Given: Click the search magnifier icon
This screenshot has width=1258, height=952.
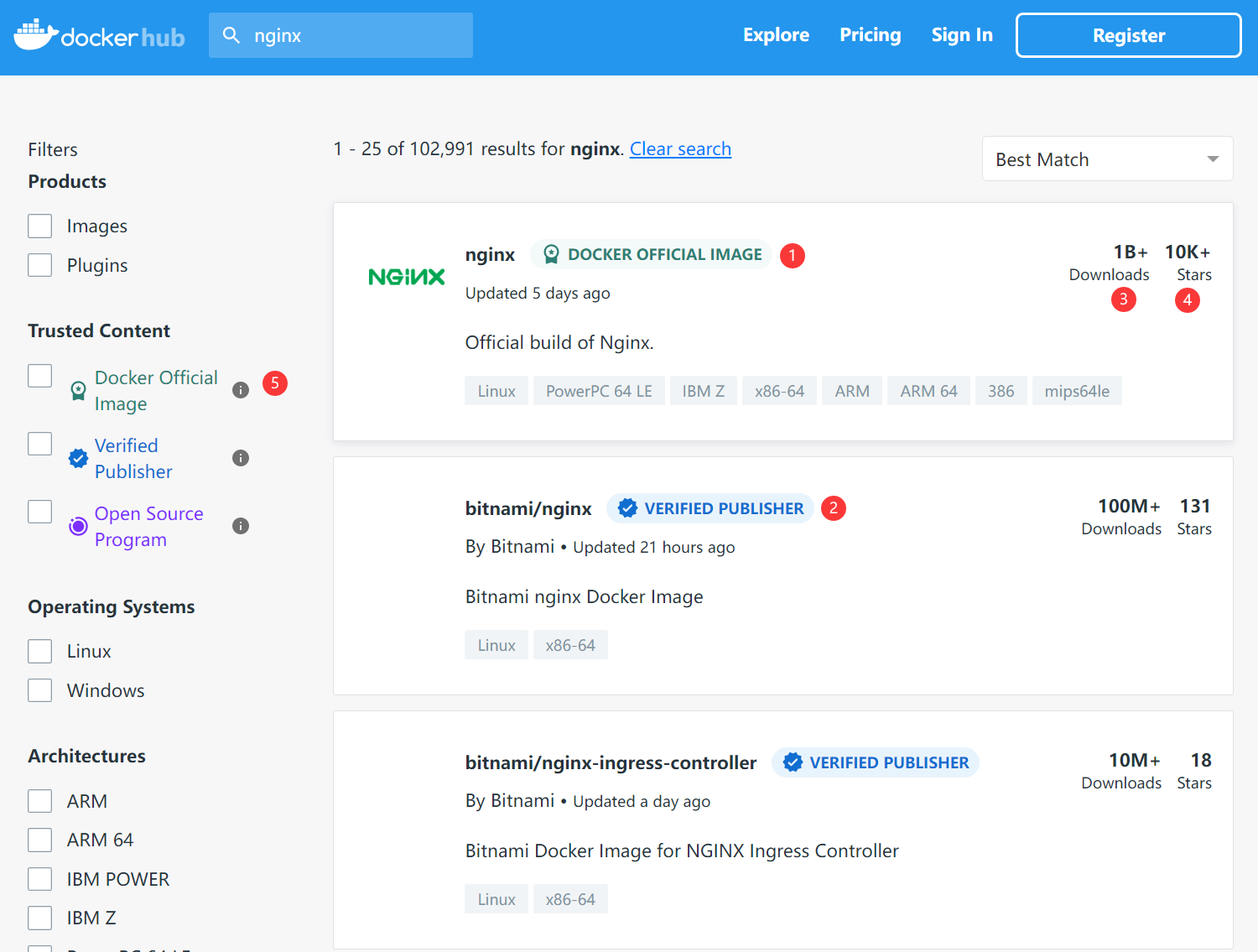Looking at the screenshot, I should tap(231, 35).
